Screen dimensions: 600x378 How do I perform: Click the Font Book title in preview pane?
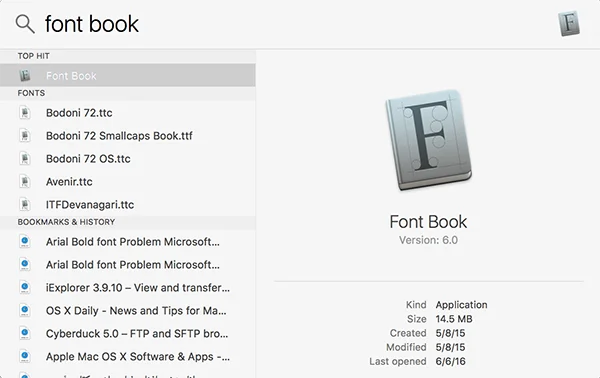click(x=428, y=222)
